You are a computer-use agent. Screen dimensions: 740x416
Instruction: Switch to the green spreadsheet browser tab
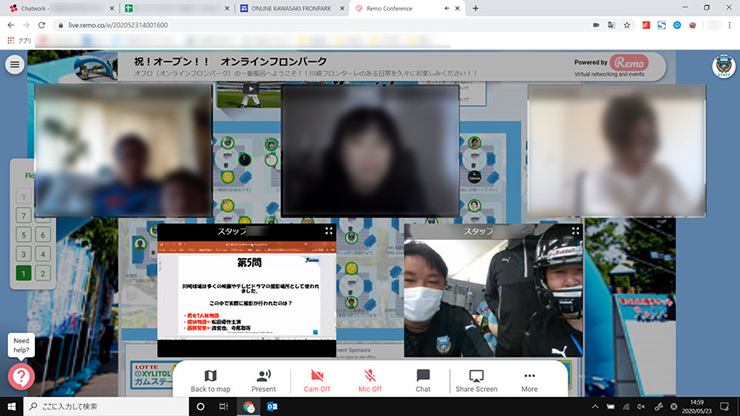177,8
